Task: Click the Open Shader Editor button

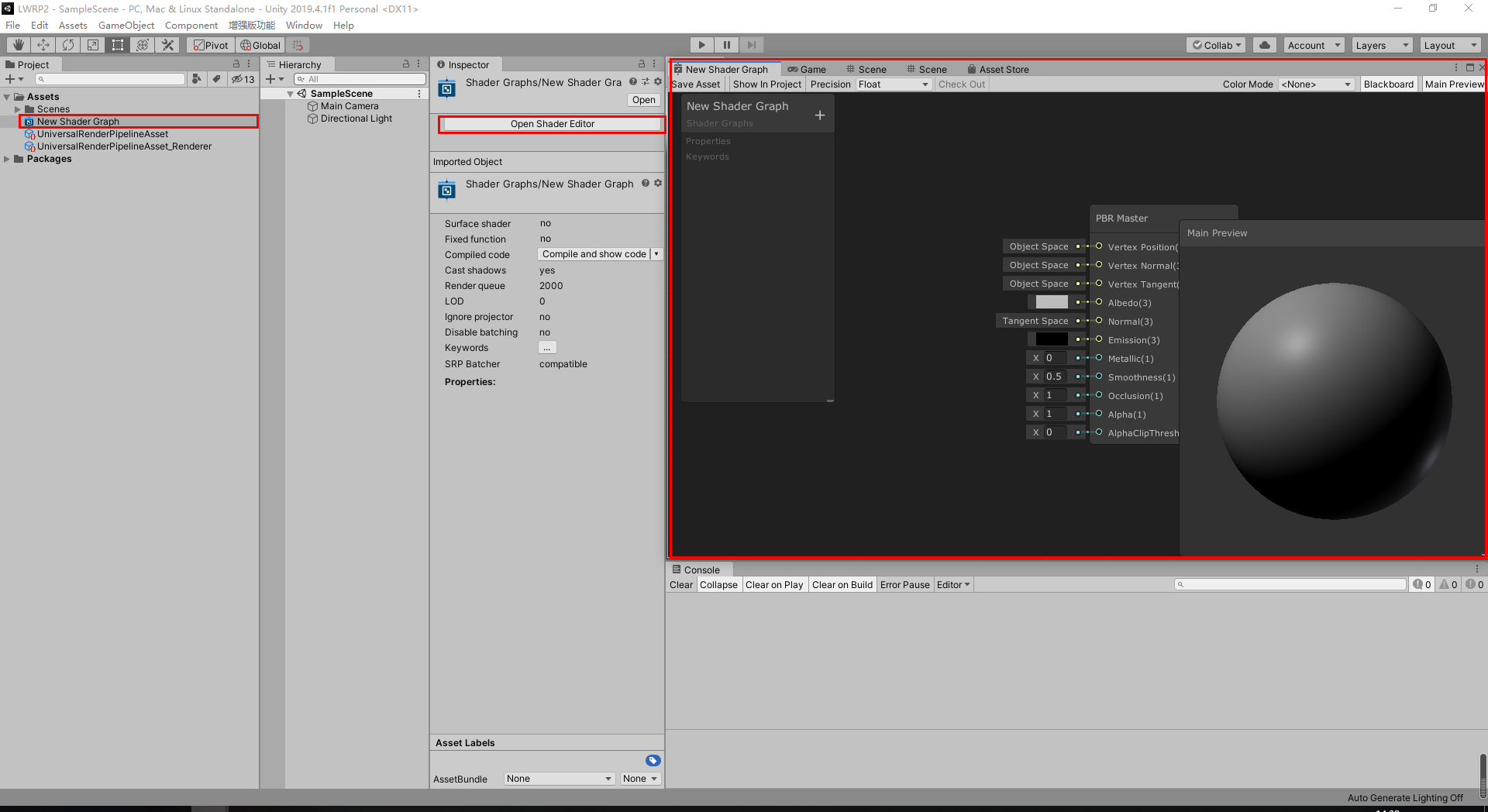Action: click(552, 123)
